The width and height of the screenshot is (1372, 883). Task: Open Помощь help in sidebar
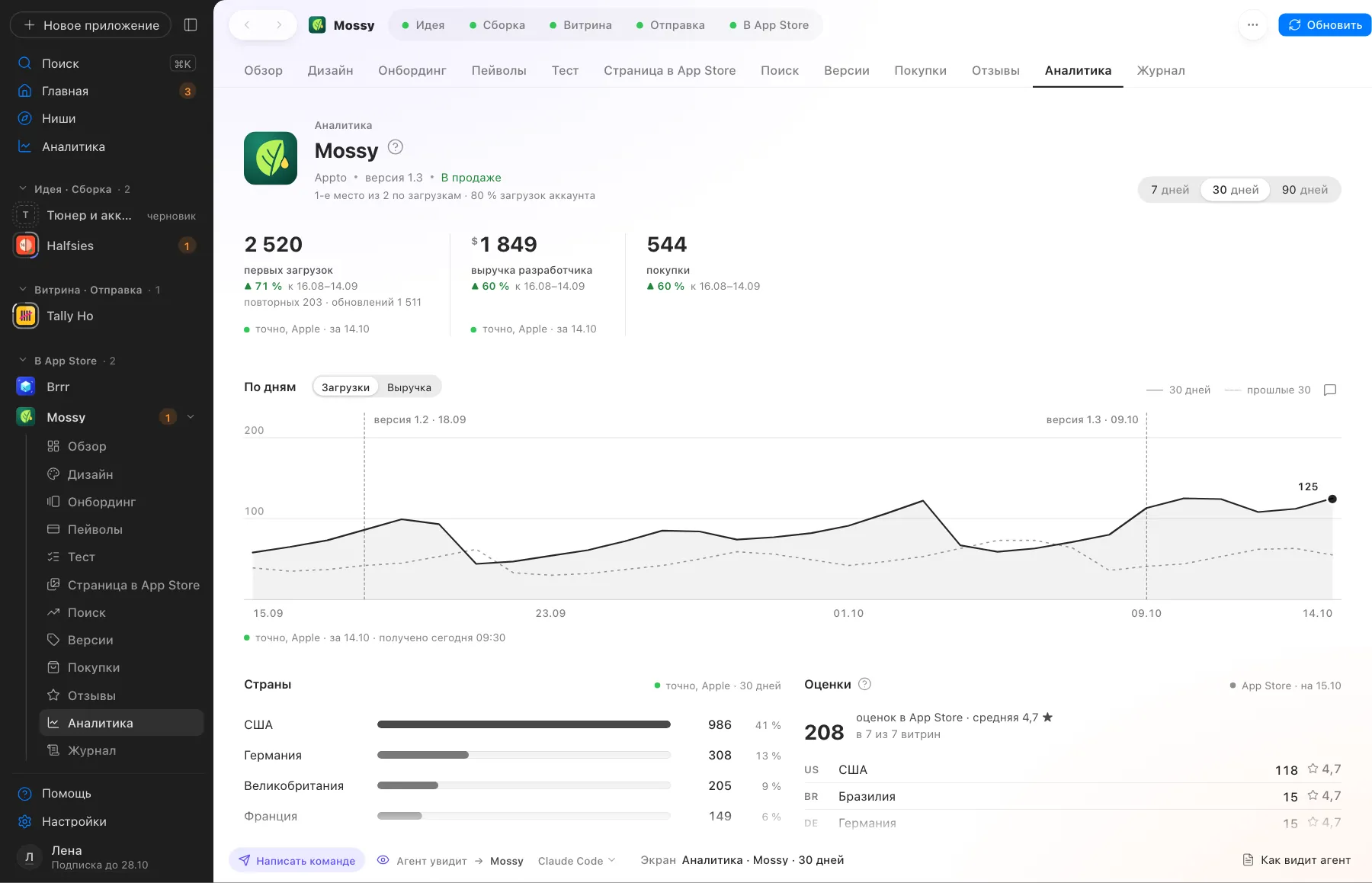coord(107,793)
